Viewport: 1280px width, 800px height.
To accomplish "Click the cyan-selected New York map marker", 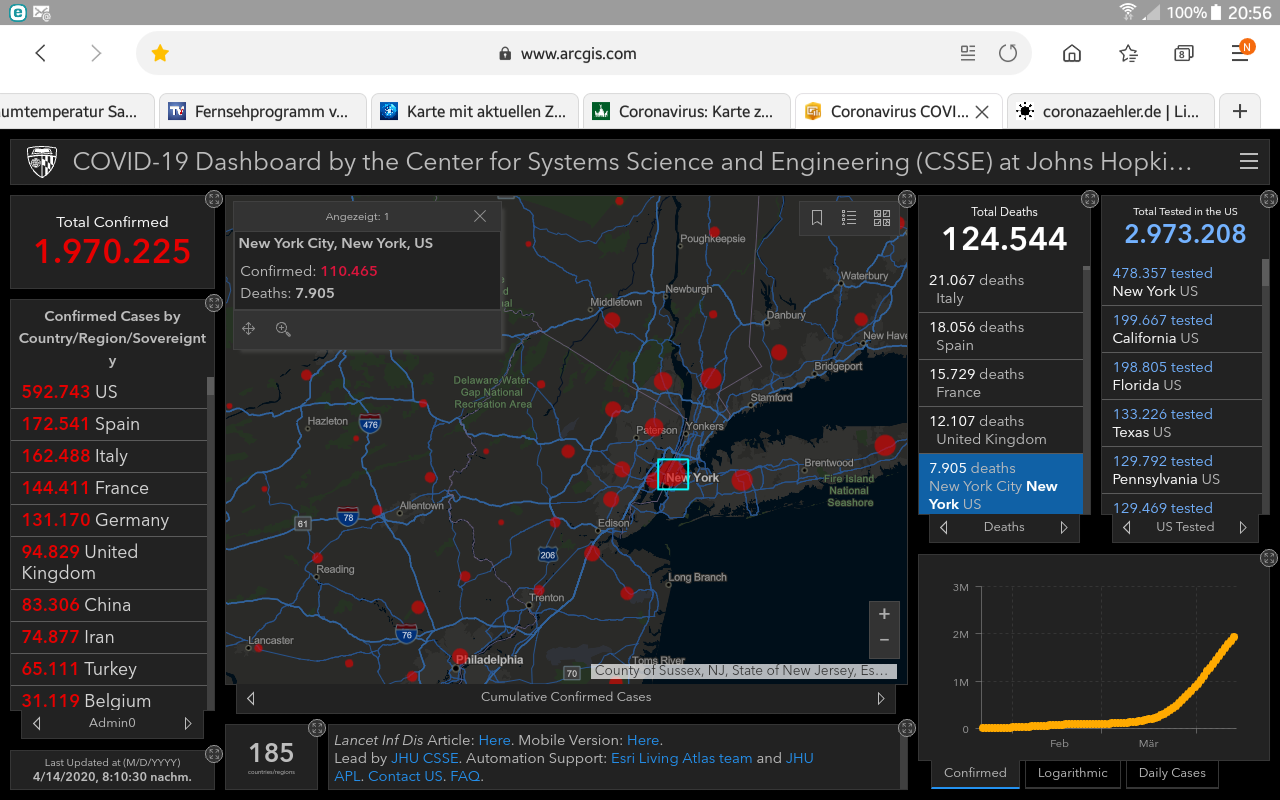I will click(673, 474).
